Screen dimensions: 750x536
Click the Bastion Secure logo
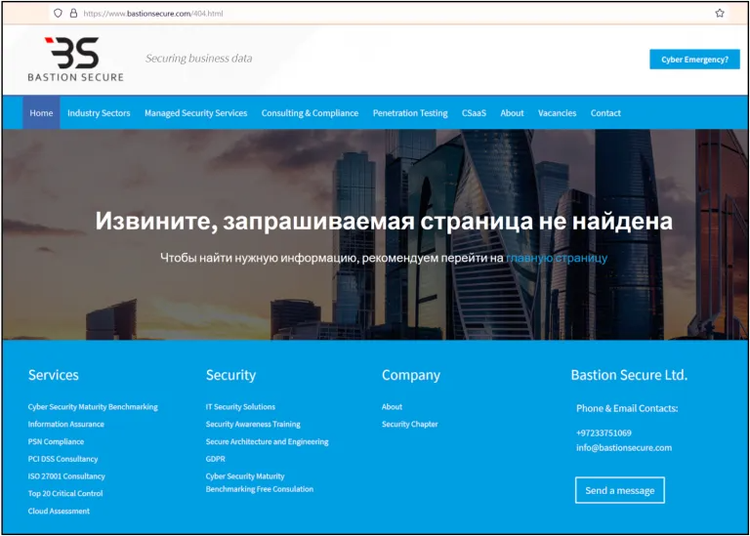click(76, 60)
